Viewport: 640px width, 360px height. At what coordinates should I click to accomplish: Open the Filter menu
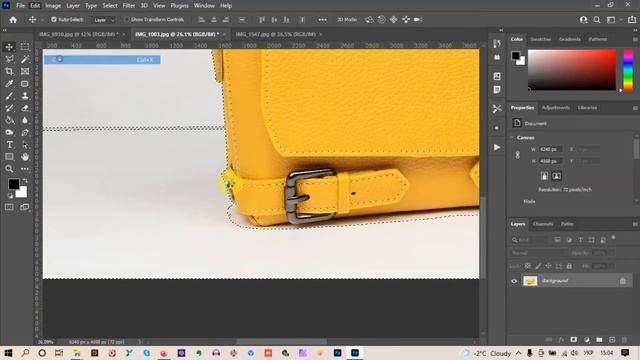pyautogui.click(x=129, y=6)
